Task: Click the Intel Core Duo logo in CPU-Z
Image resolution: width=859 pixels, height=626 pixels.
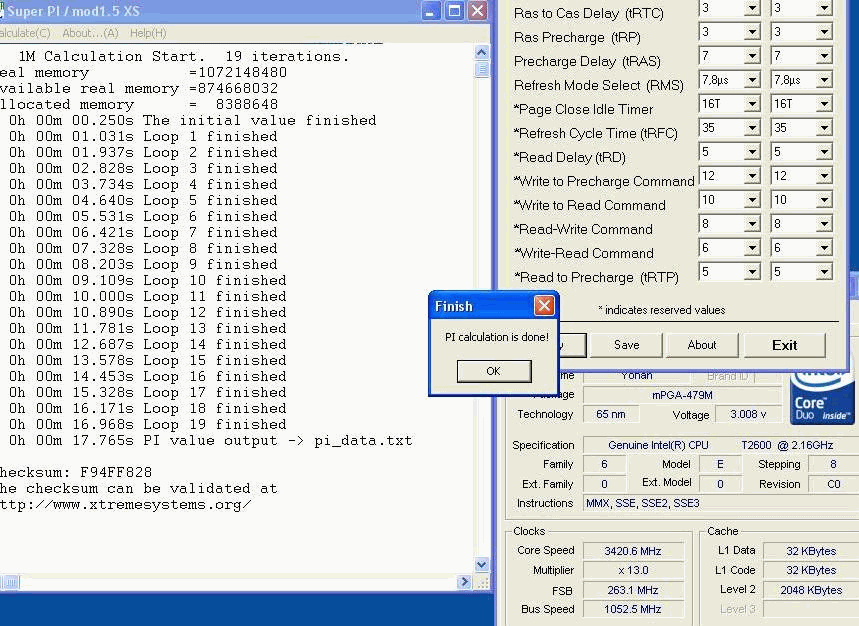Action: pyautogui.click(x=822, y=399)
